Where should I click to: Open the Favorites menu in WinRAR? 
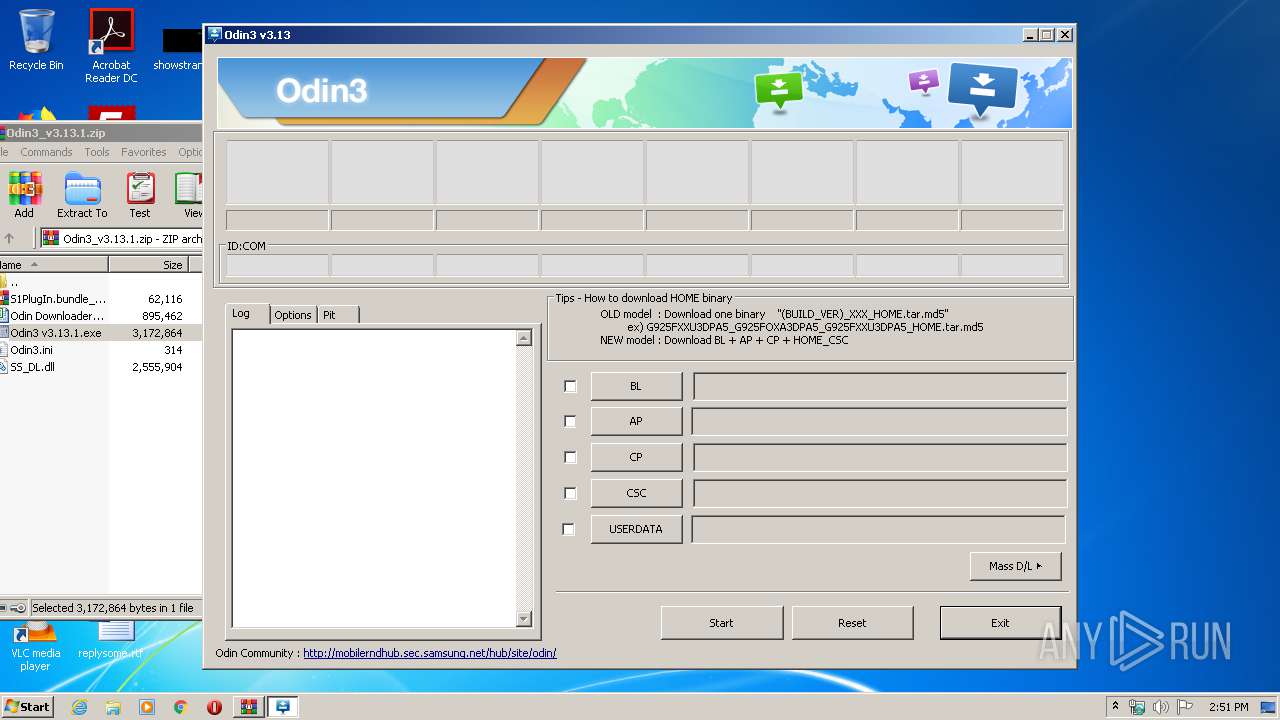point(144,152)
